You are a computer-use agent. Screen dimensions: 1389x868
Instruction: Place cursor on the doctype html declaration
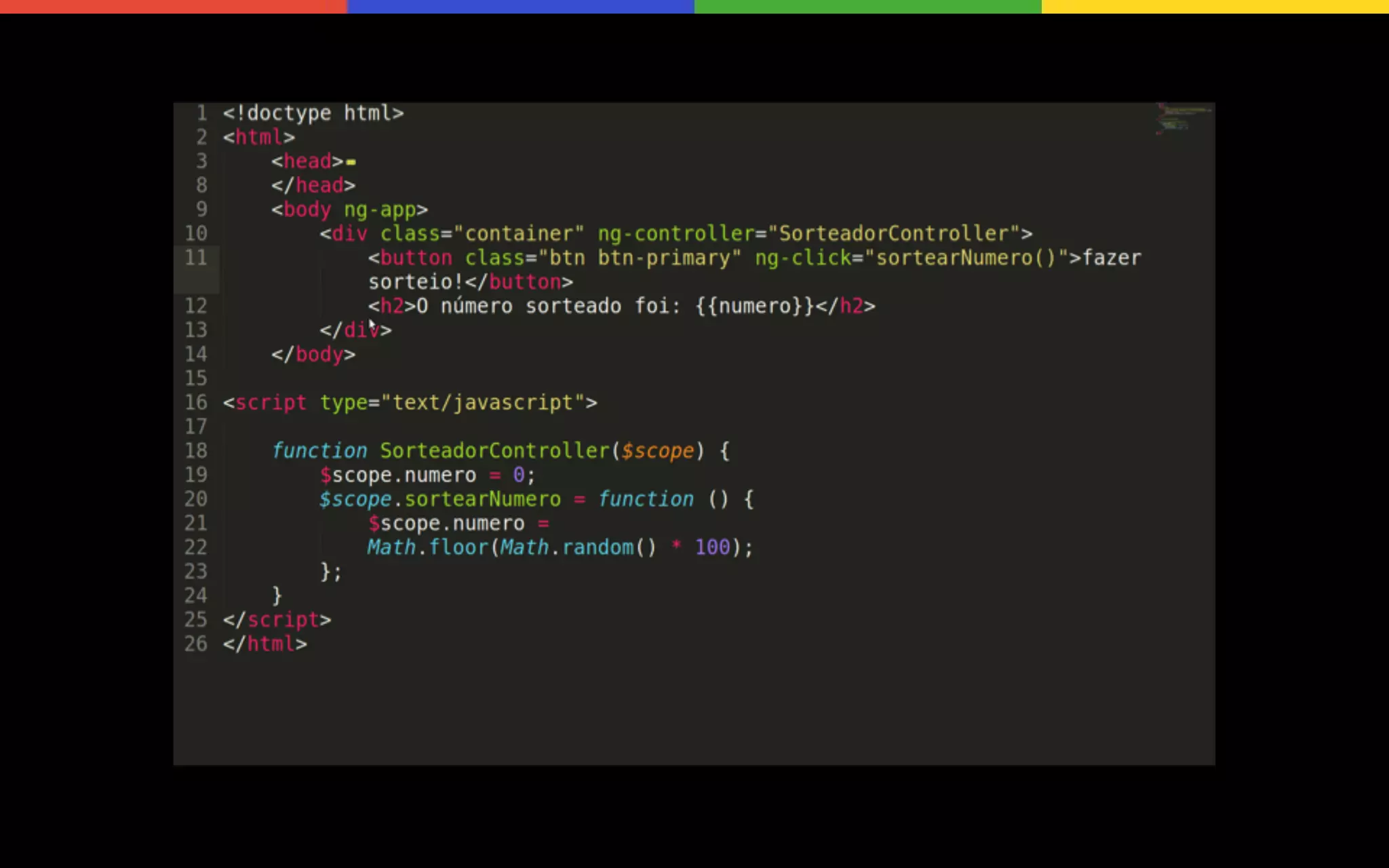pyautogui.click(x=313, y=113)
